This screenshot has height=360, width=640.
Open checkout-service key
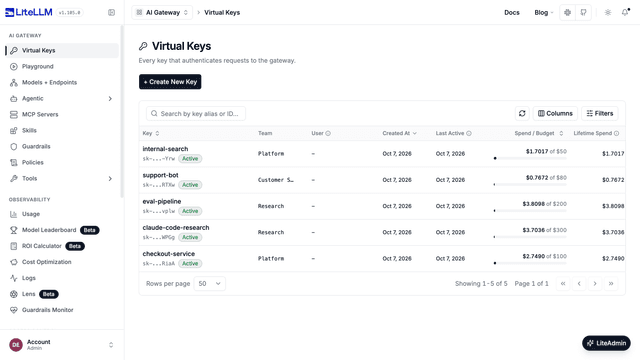[169, 253]
